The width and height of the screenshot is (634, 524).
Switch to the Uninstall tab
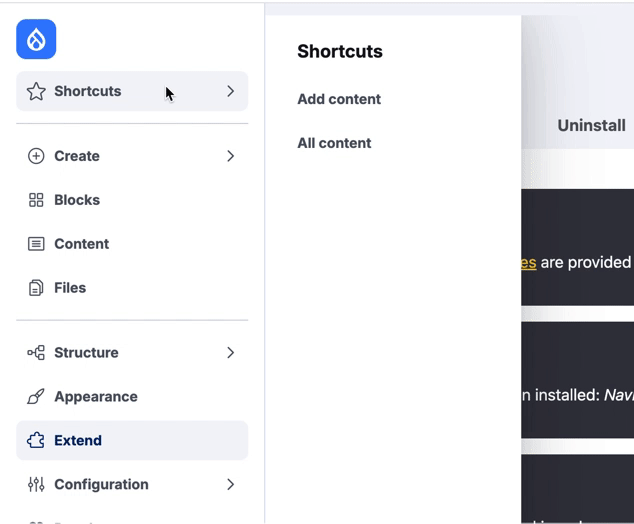tap(591, 125)
